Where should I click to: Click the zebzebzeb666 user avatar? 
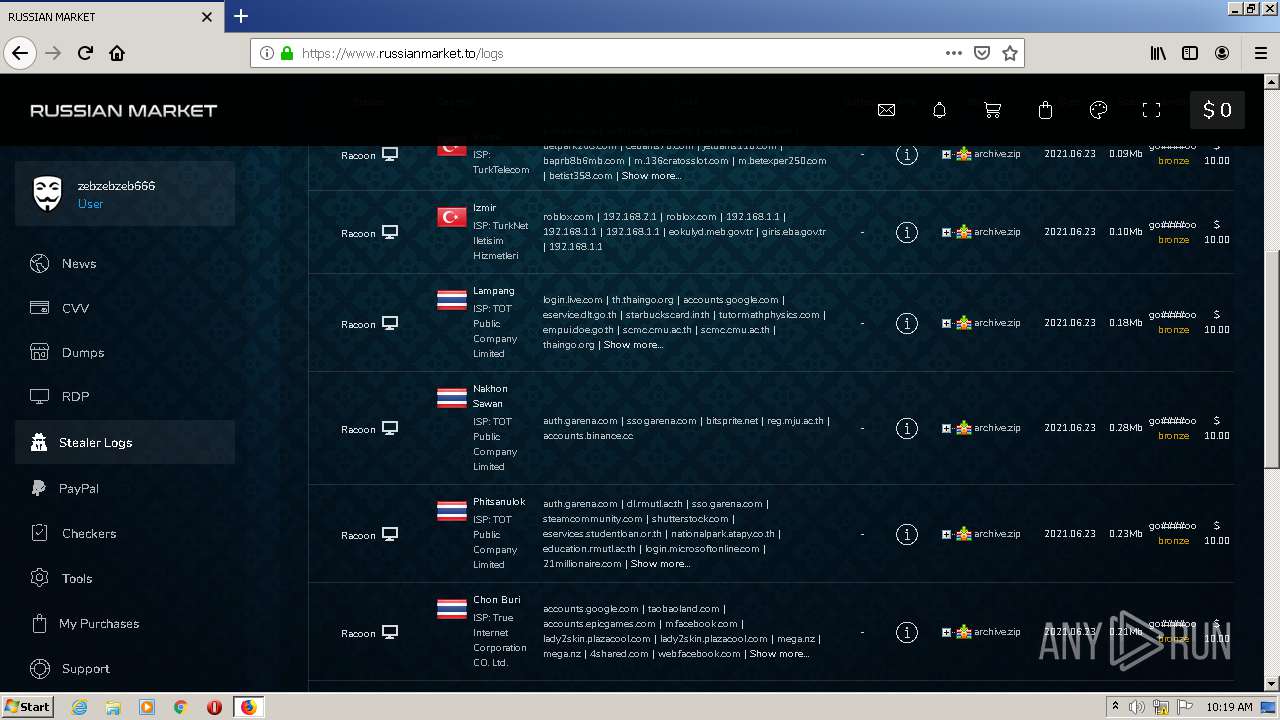47,194
